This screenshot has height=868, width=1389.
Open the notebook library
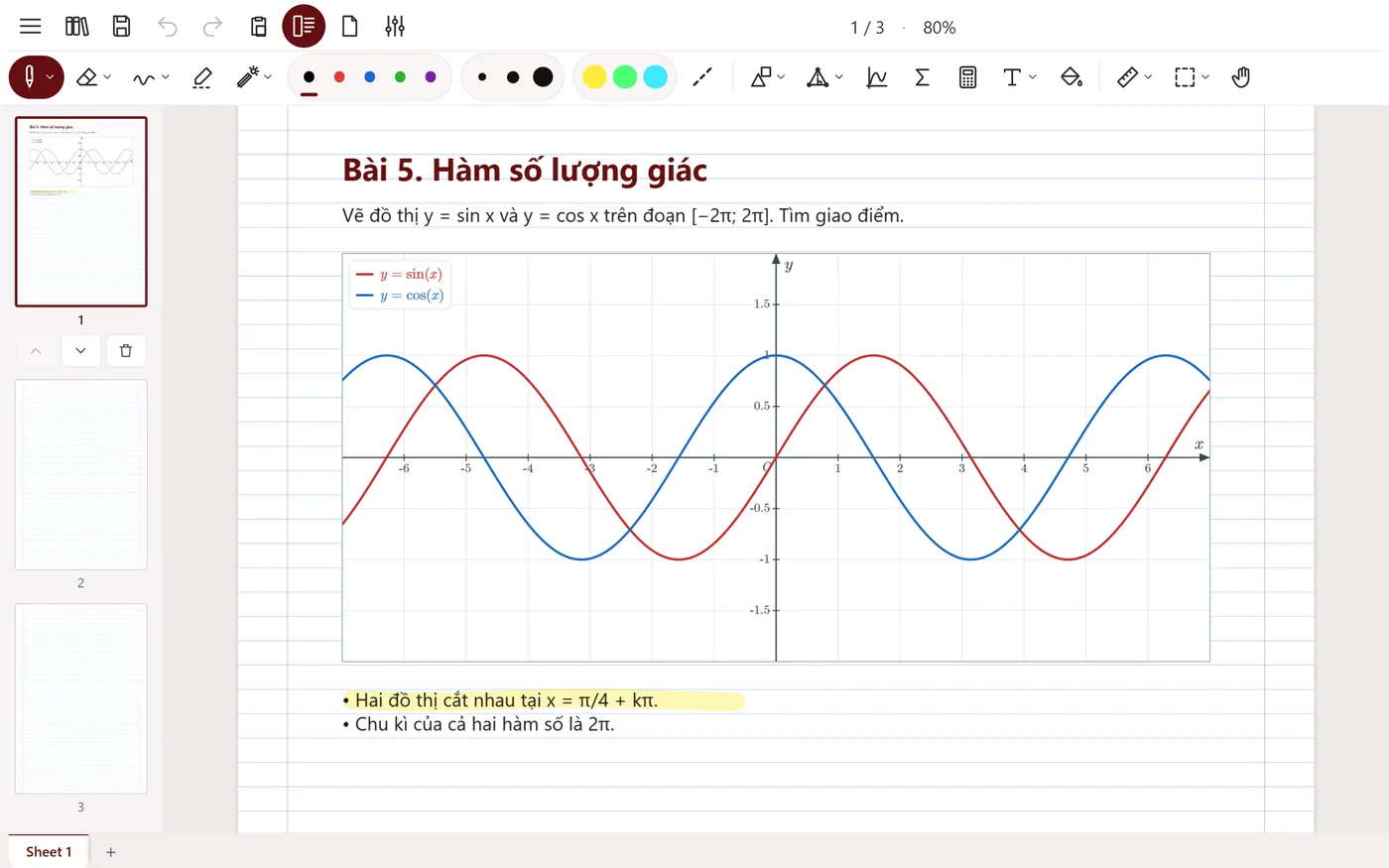click(76, 27)
